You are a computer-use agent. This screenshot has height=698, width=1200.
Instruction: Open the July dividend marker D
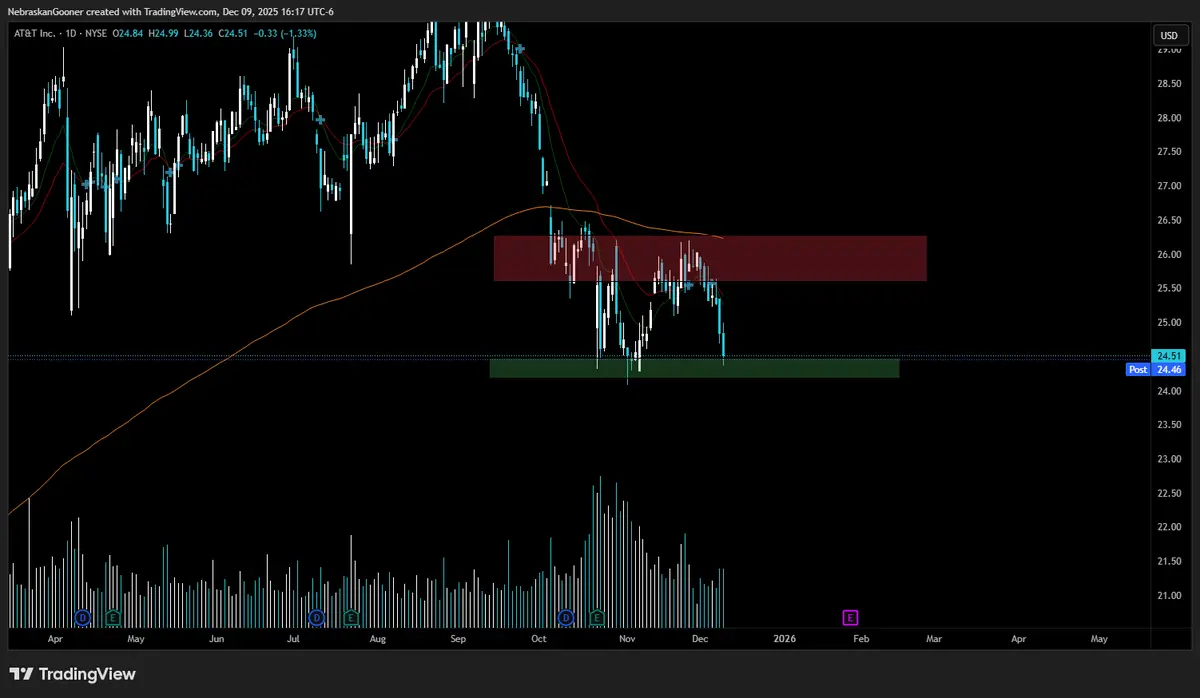(x=317, y=617)
